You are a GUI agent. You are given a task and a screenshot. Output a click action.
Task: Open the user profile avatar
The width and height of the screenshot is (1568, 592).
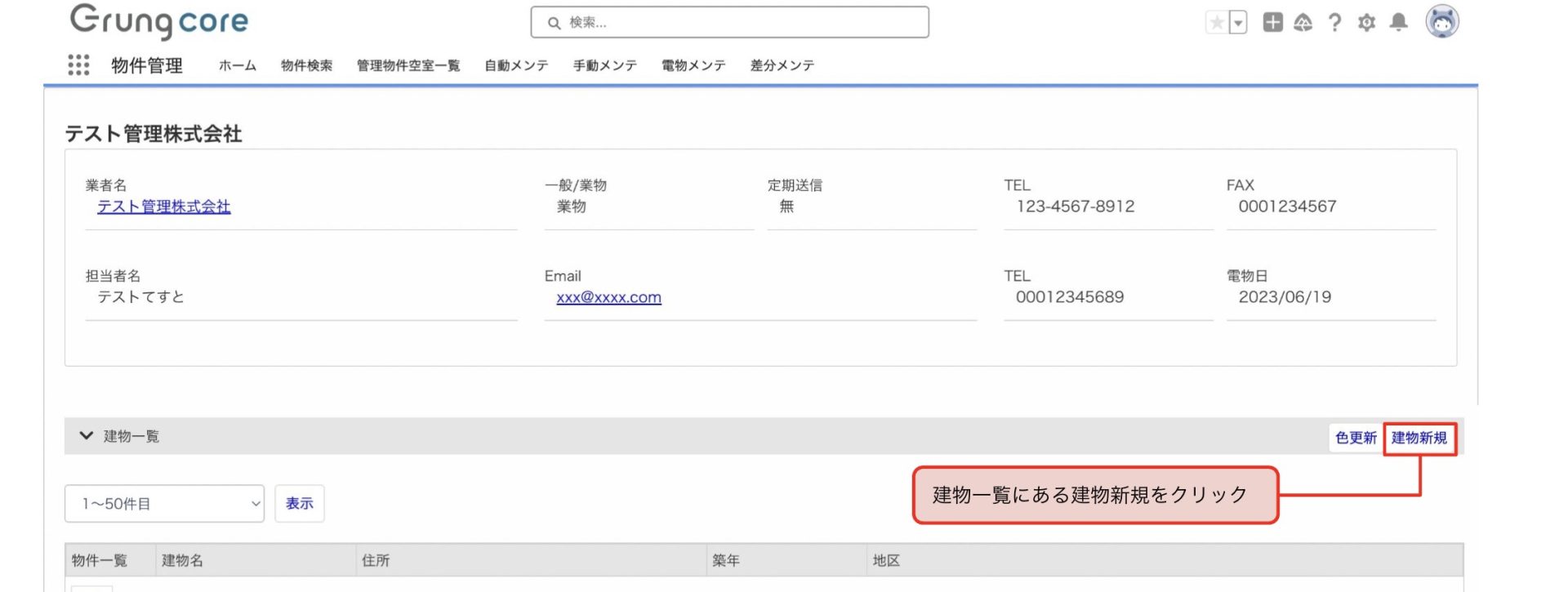(x=1441, y=22)
